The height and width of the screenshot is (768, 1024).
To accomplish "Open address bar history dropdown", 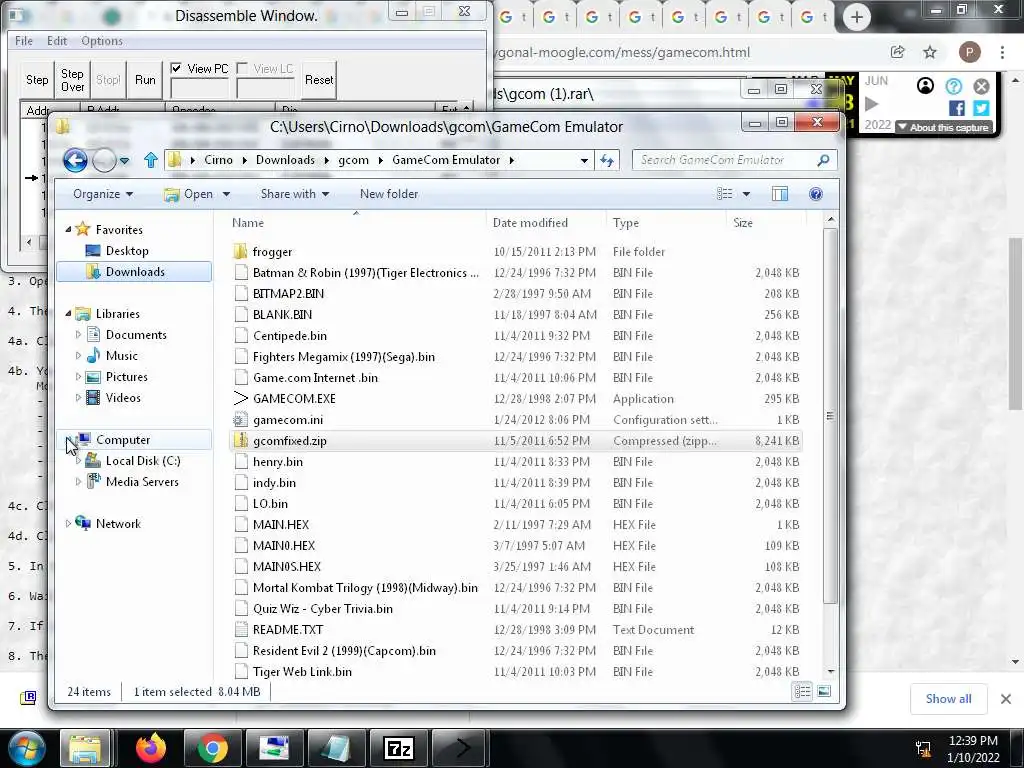I will [584, 160].
